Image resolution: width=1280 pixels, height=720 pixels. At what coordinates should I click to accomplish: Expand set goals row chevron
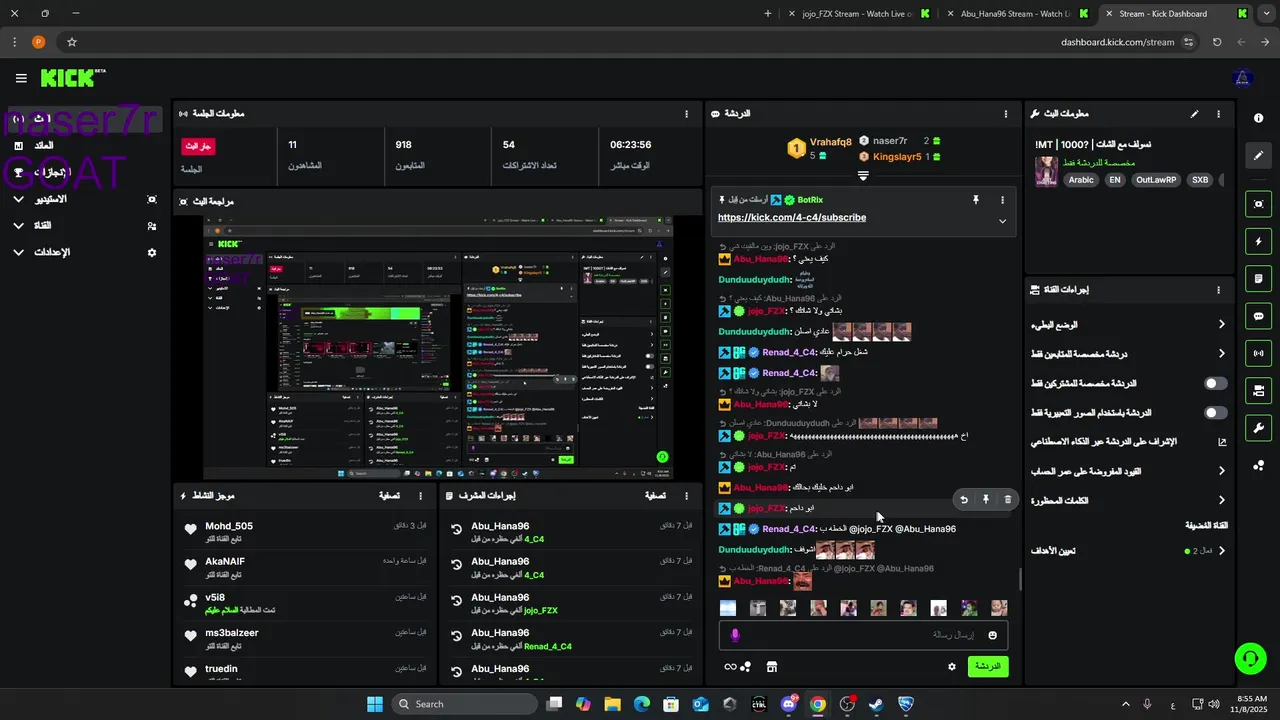tap(1222, 551)
